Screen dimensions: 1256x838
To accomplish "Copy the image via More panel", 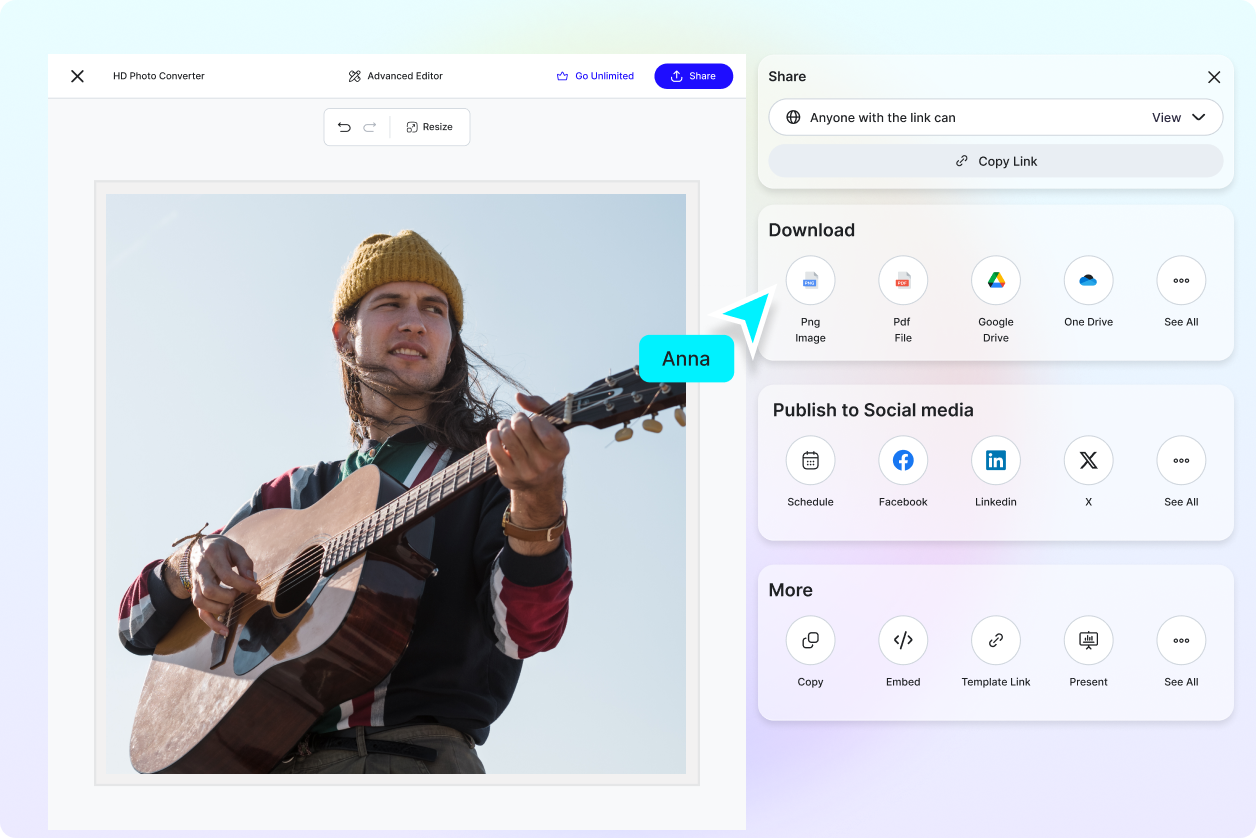I will click(x=810, y=641).
